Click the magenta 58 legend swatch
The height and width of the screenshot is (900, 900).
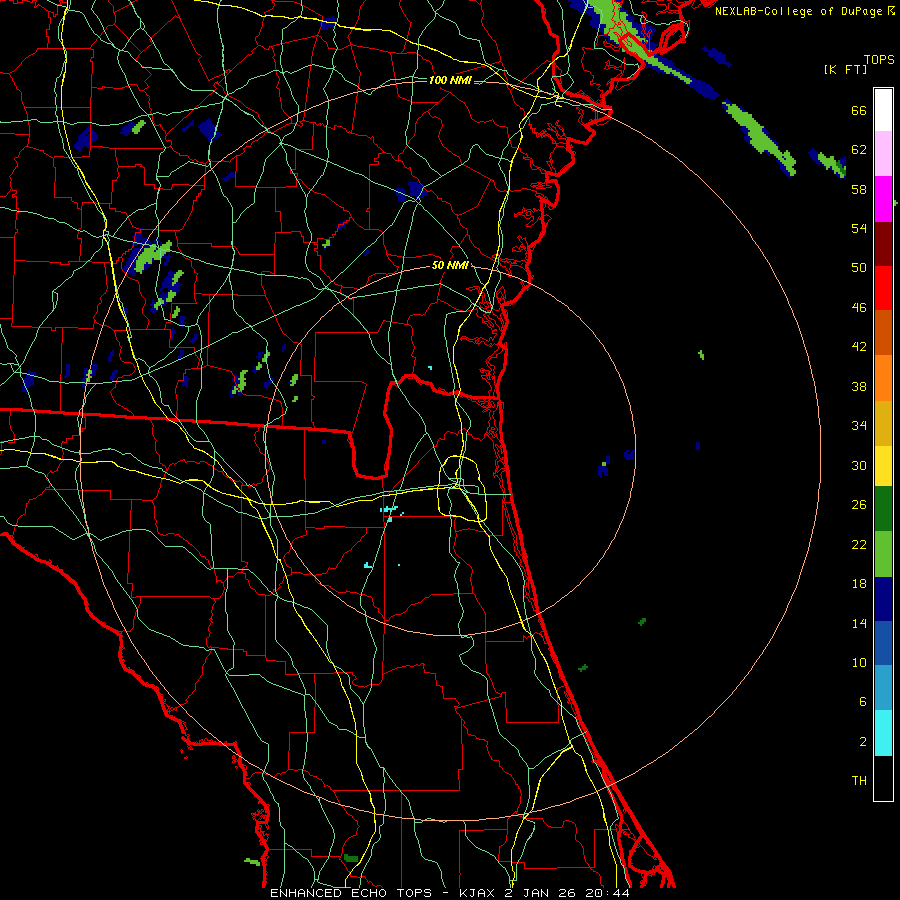[x=883, y=199]
